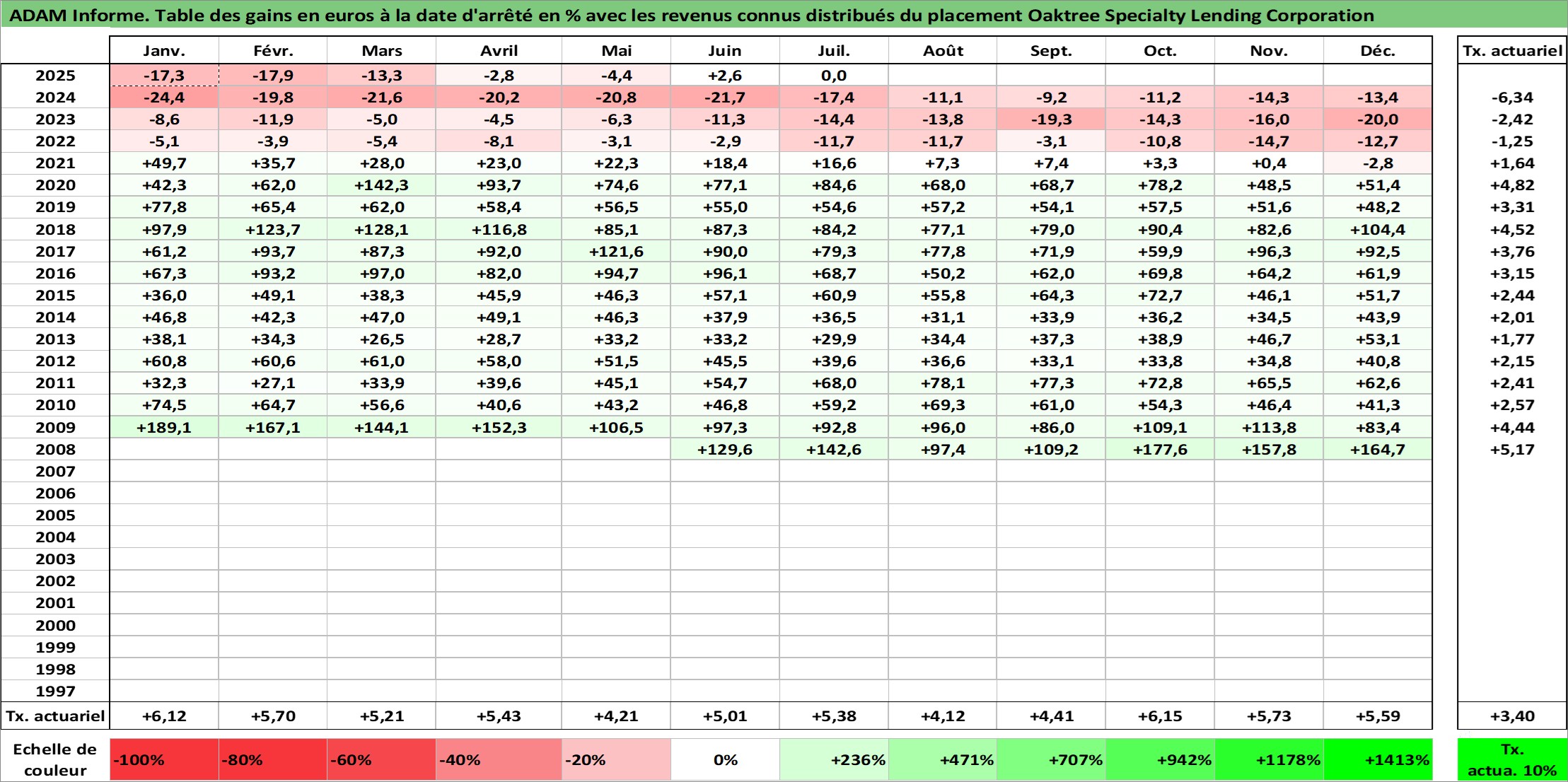This screenshot has width=1568, height=782.
Task: Click the Tx. actua. 10% green swatch
Action: click(x=1512, y=759)
